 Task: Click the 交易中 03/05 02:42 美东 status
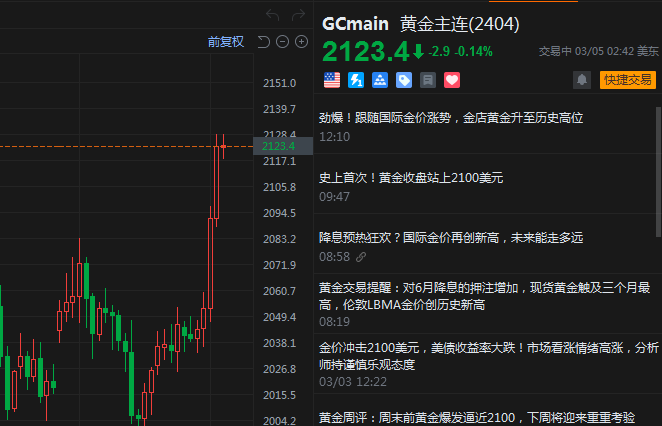pyautogui.click(x=598, y=52)
